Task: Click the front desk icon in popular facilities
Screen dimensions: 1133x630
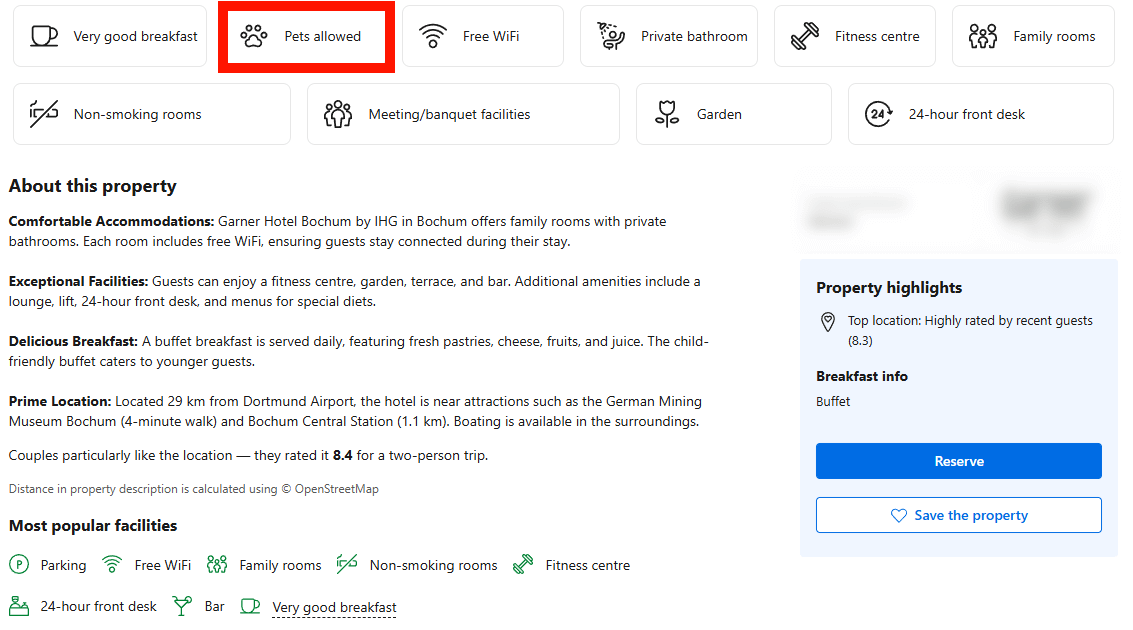Action: click(19, 606)
